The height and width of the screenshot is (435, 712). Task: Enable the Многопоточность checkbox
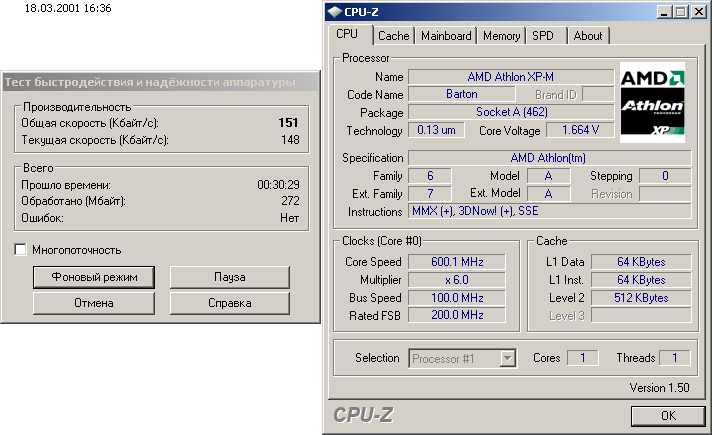point(20,250)
